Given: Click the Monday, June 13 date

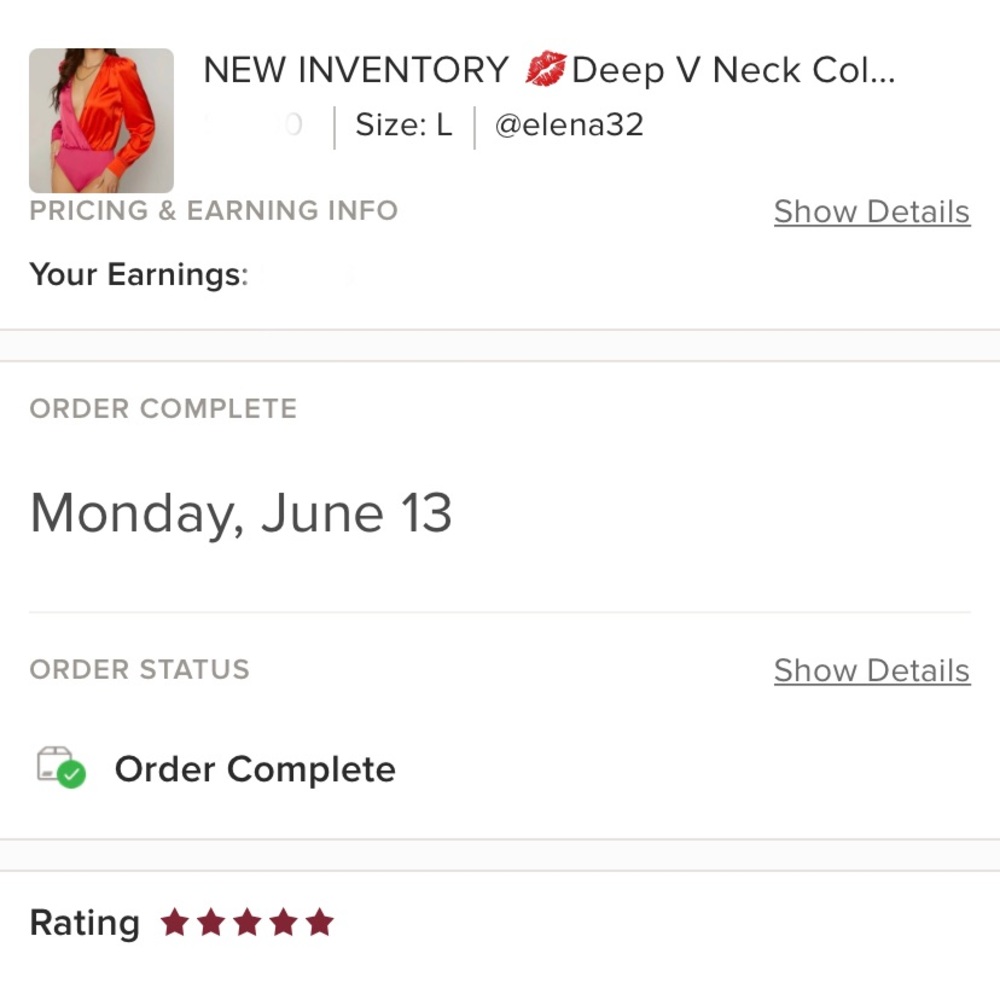Looking at the screenshot, I should [x=241, y=513].
